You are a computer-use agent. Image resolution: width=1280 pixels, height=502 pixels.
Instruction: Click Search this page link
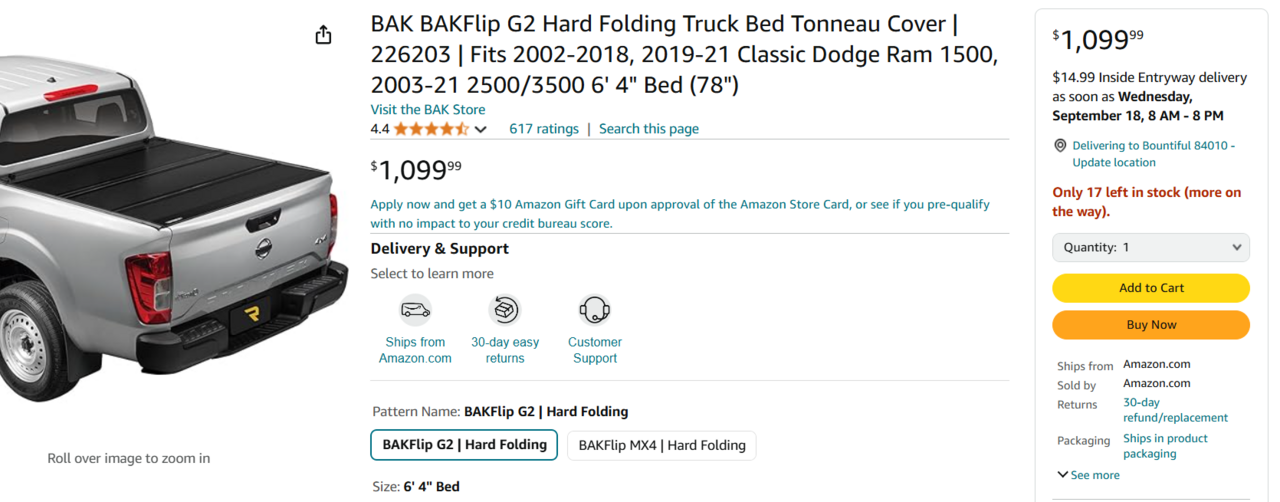click(x=649, y=129)
